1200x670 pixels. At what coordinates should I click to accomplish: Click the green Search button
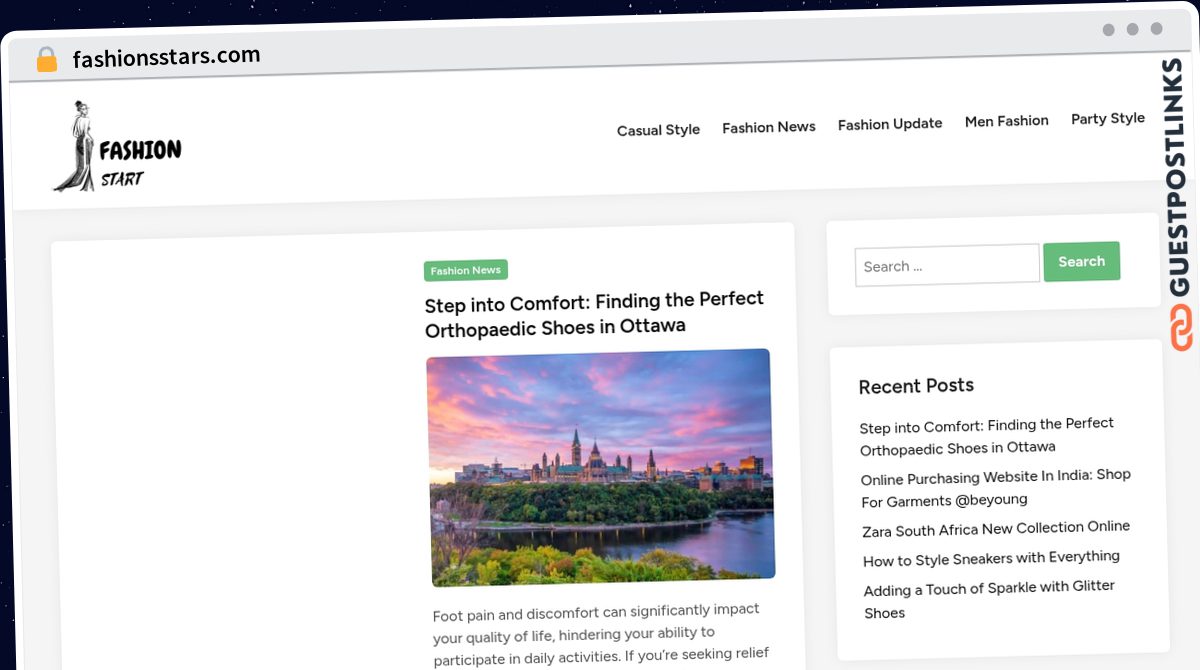pyautogui.click(x=1082, y=262)
